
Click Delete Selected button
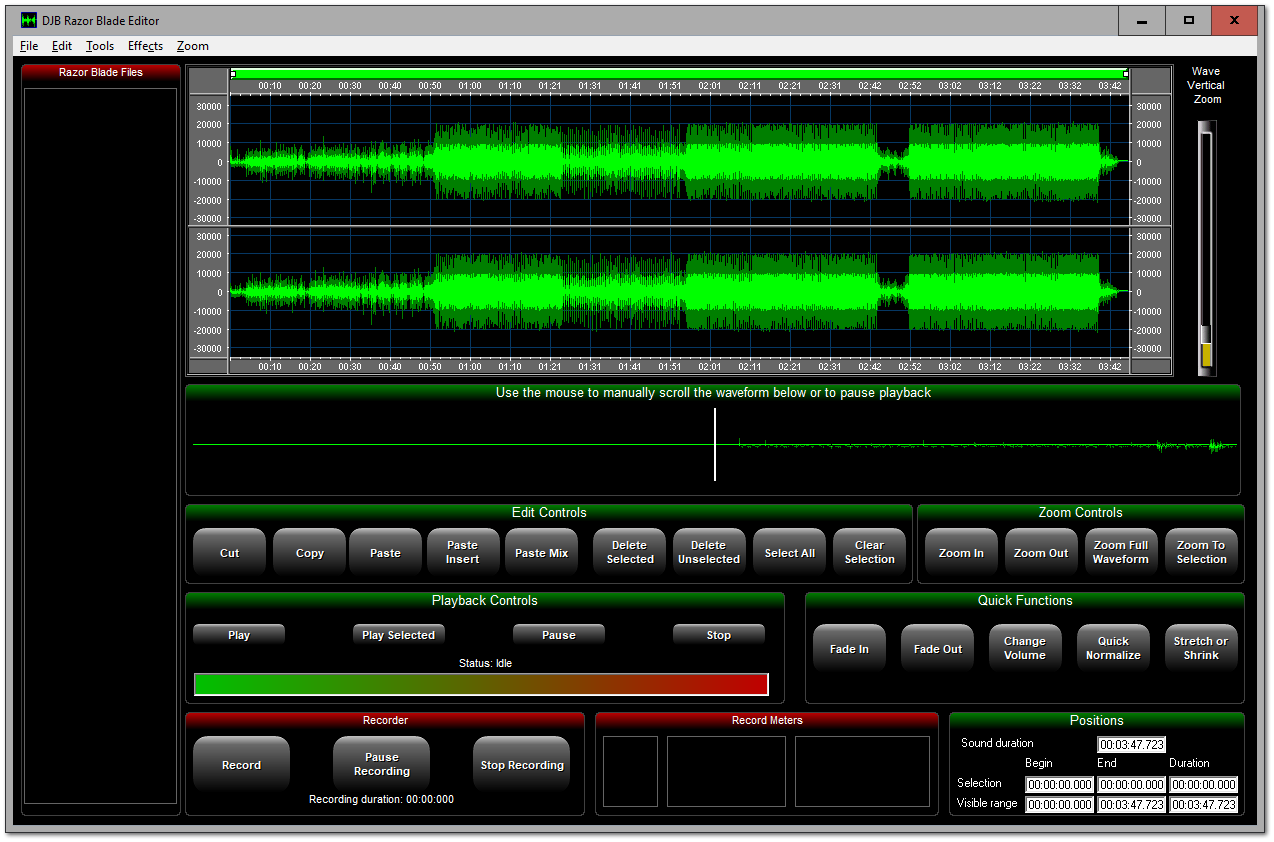(630, 553)
